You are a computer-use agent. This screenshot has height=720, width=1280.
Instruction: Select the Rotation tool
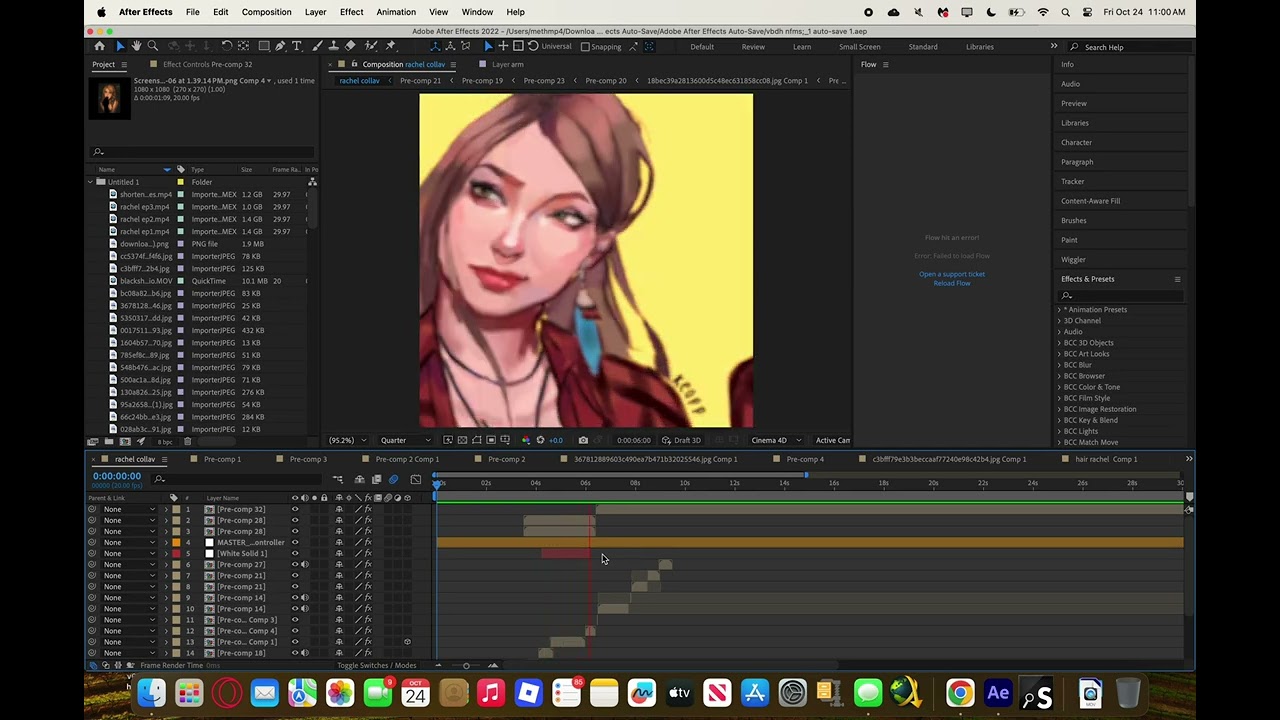pyautogui.click(x=226, y=46)
